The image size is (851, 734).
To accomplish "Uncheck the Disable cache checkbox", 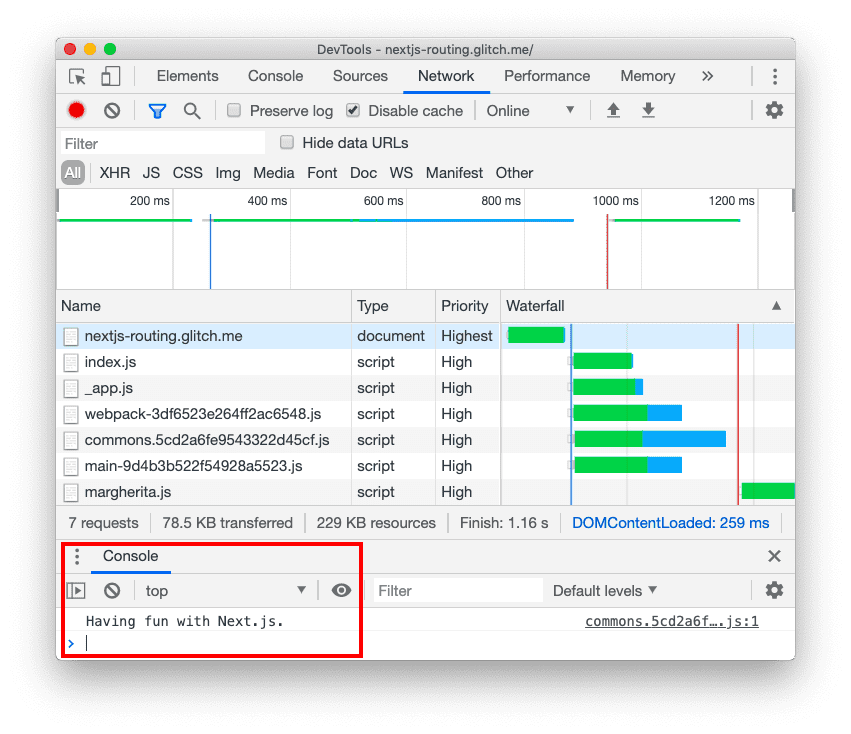I will tap(353, 110).
